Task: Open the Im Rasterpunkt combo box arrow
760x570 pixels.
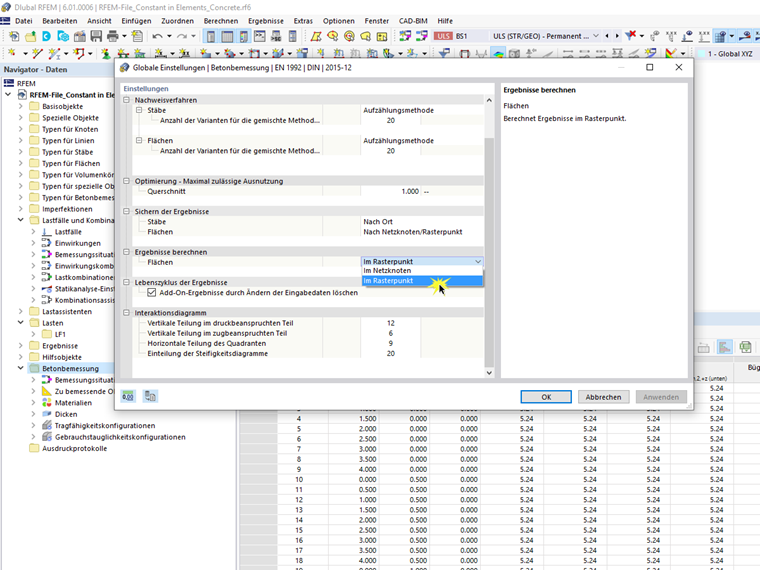Action: (478, 262)
